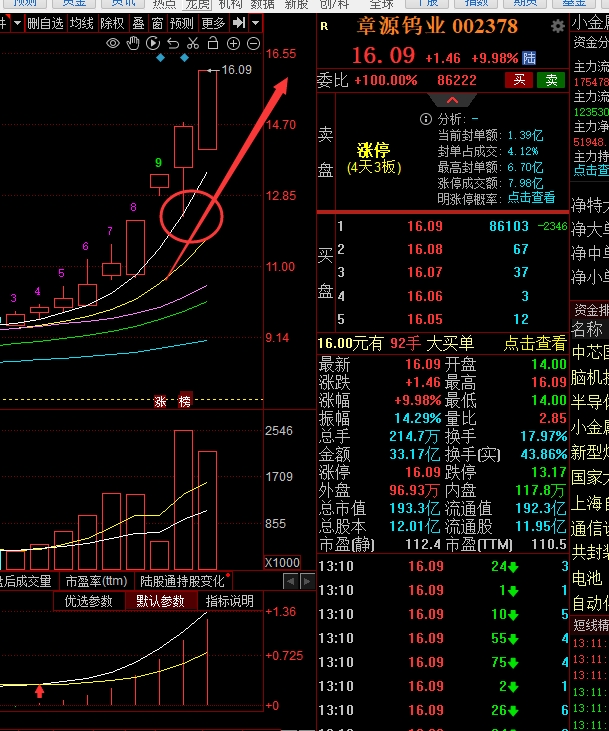Open 点击查看 for large buy orders
609x731 pixels.
pos(535,344)
